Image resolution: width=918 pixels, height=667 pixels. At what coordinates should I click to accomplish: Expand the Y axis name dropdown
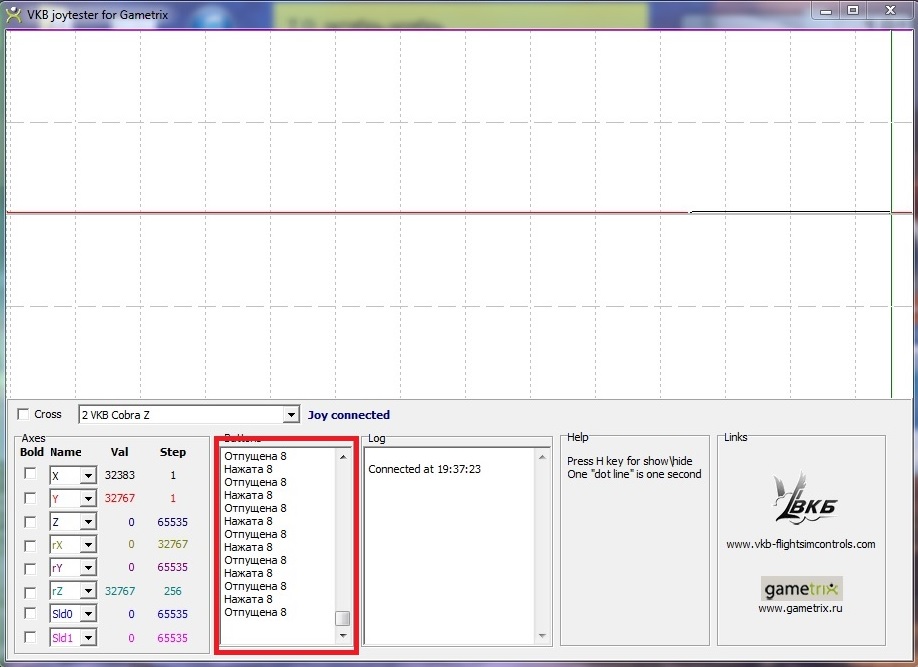(88, 499)
